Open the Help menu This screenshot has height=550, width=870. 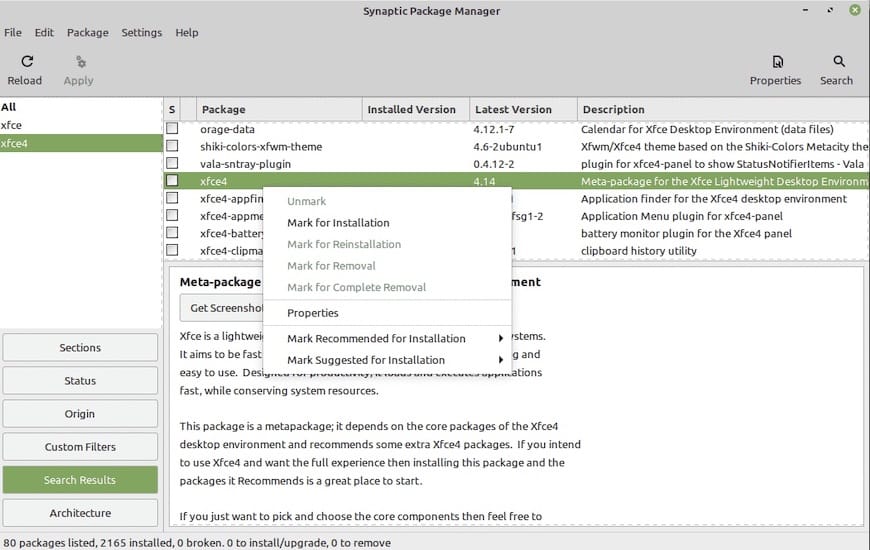186,32
